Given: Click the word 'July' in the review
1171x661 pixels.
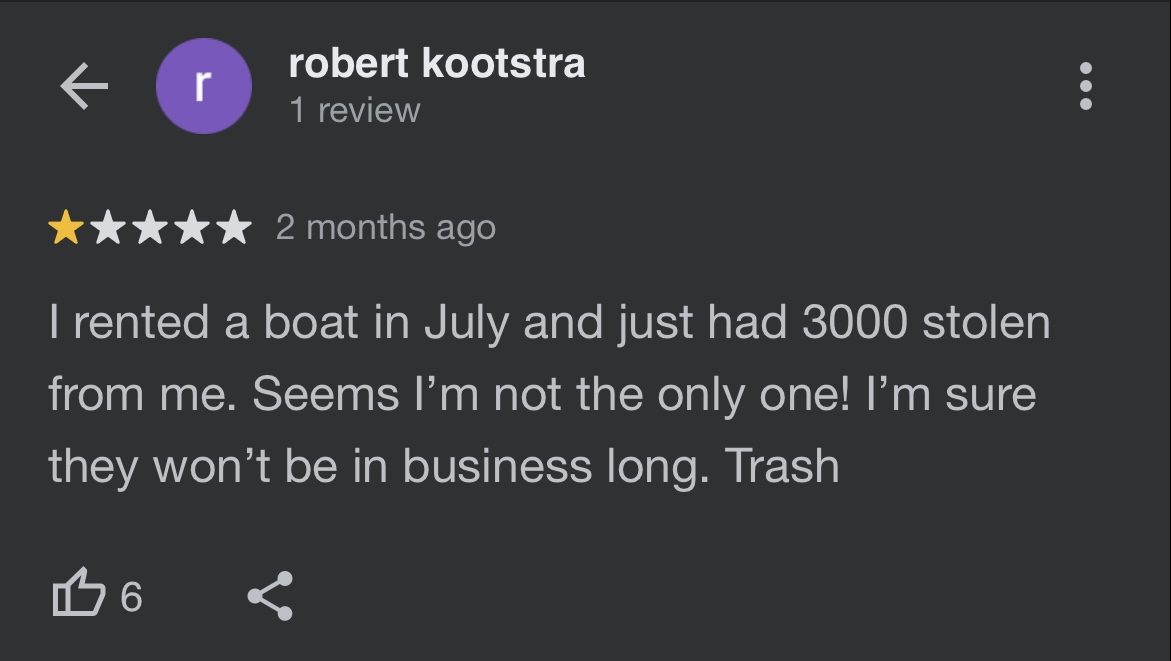Looking at the screenshot, I should pyautogui.click(x=467, y=324).
